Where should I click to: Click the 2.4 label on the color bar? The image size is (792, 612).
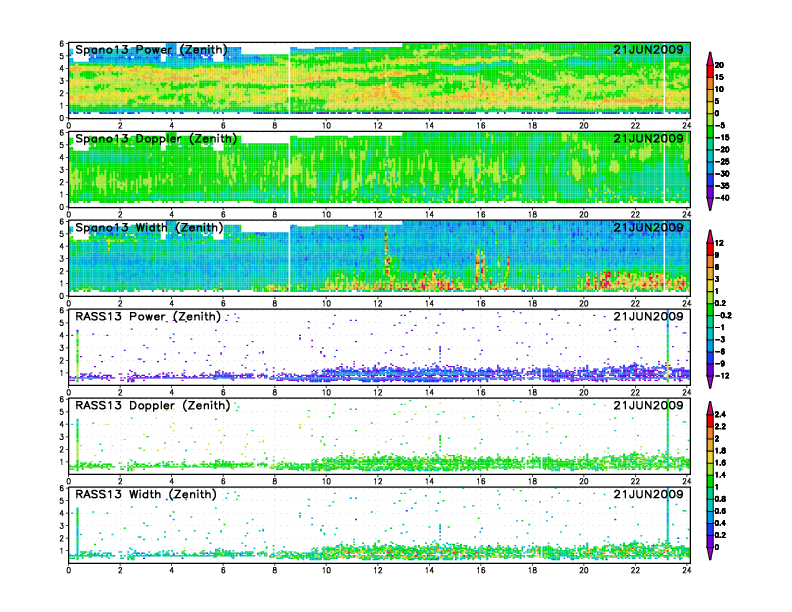point(720,415)
